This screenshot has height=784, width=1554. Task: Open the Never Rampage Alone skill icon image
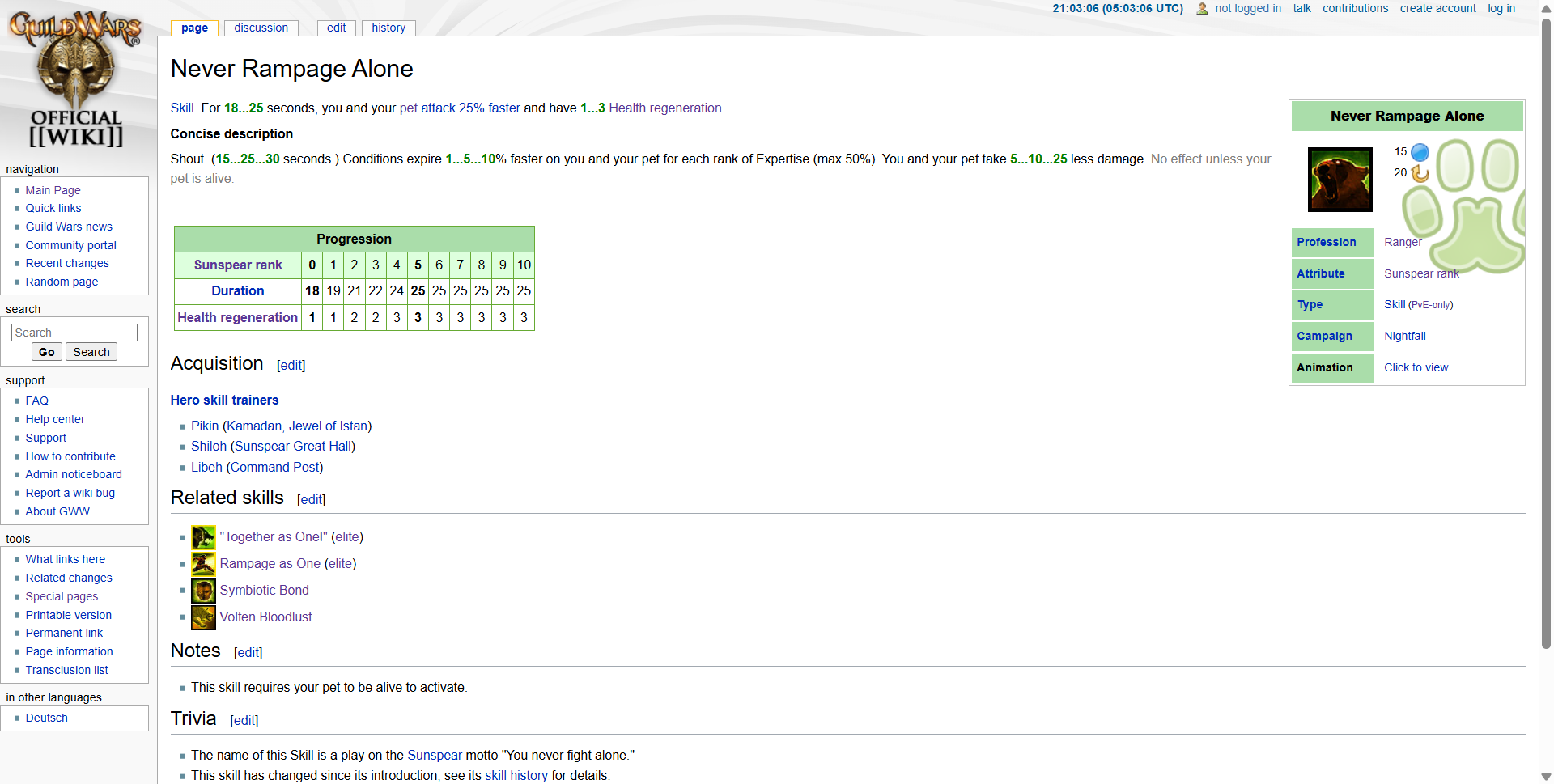tap(1340, 180)
